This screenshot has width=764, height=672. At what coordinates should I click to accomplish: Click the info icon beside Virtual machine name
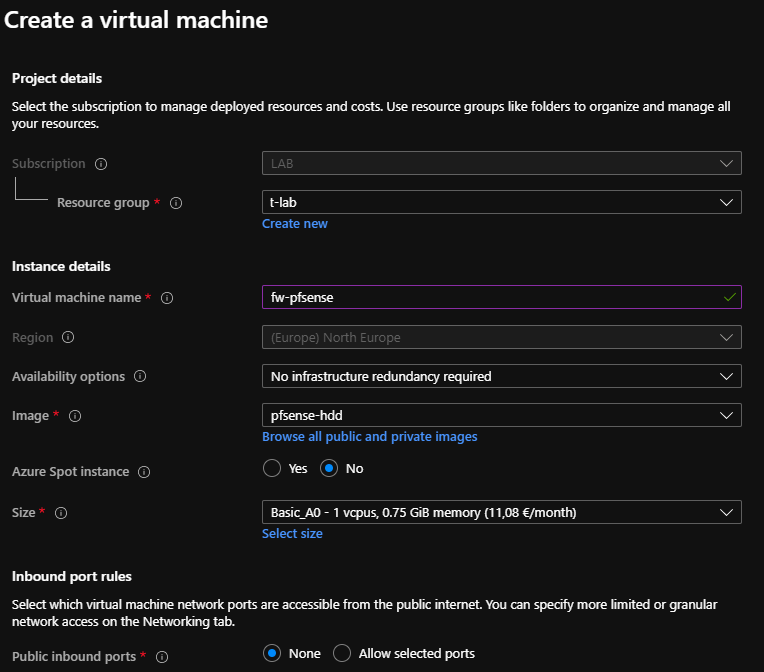pos(167,298)
